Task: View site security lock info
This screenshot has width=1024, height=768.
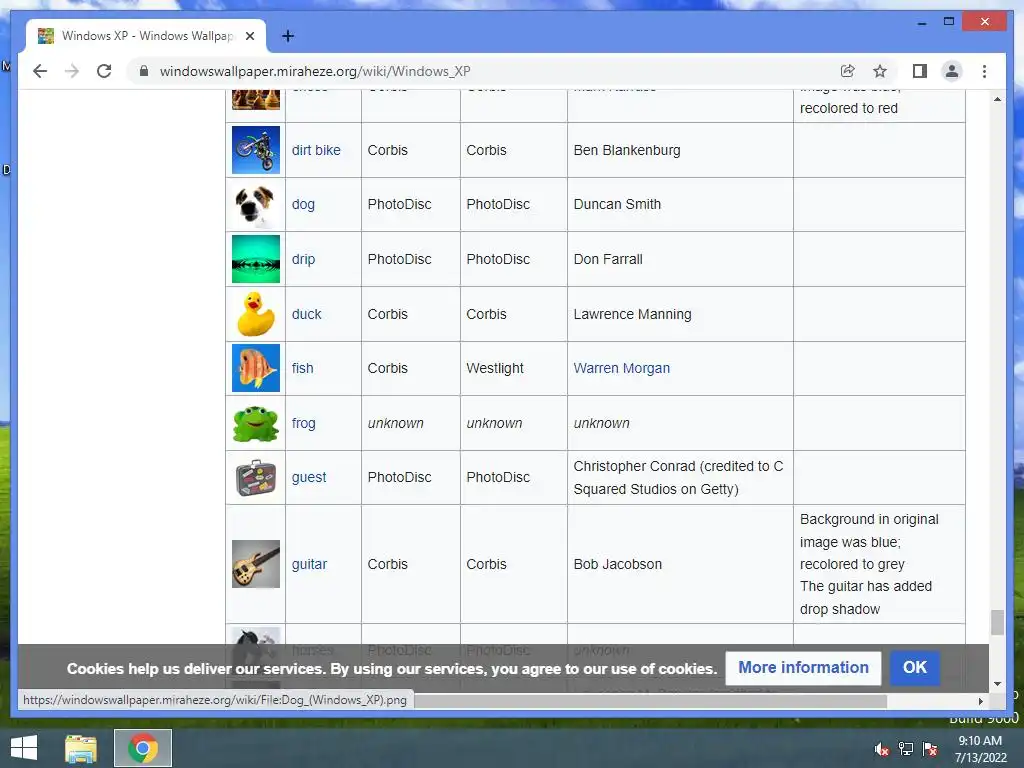Action: 144,71
